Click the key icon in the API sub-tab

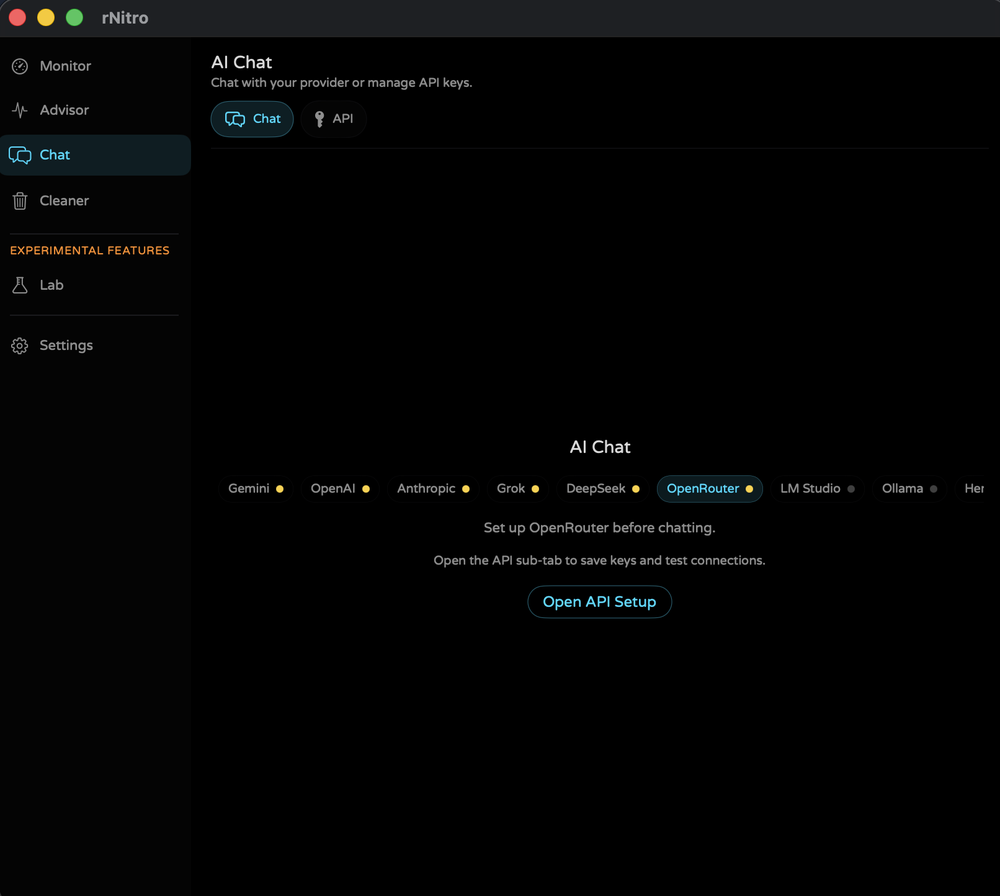(320, 119)
